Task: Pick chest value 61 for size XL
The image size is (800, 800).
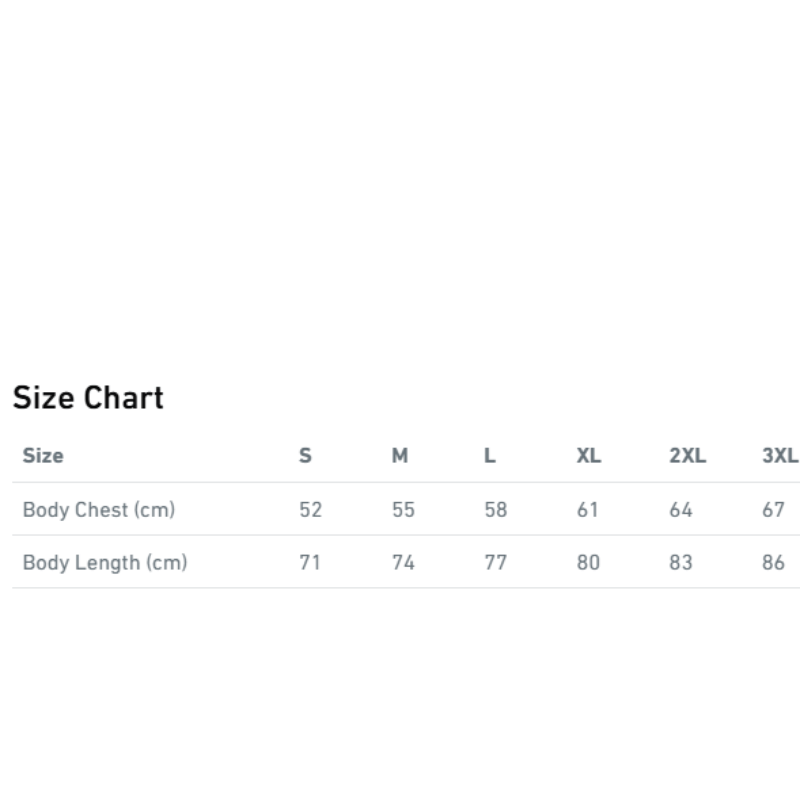Action: 588,510
